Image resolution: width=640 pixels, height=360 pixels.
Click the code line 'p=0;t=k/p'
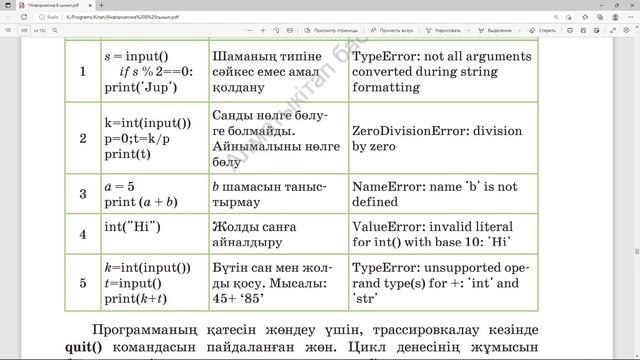point(137,139)
